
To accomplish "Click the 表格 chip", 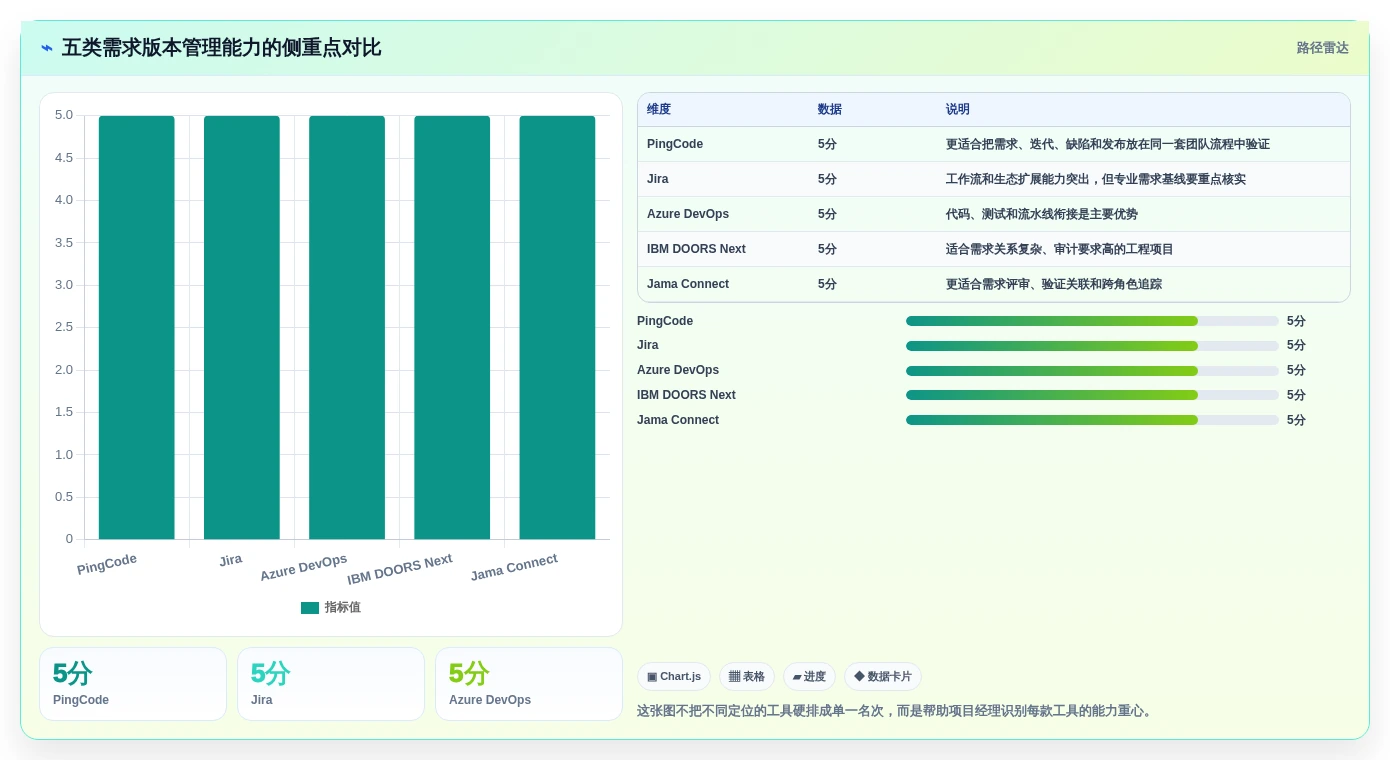I will point(747,677).
